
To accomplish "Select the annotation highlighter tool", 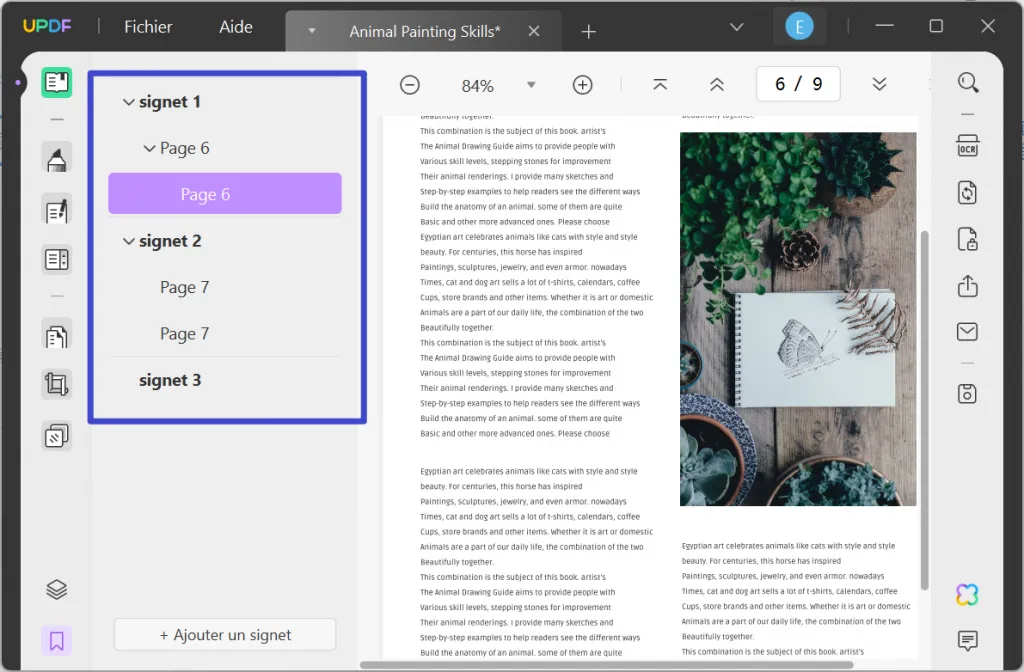I will point(56,157).
